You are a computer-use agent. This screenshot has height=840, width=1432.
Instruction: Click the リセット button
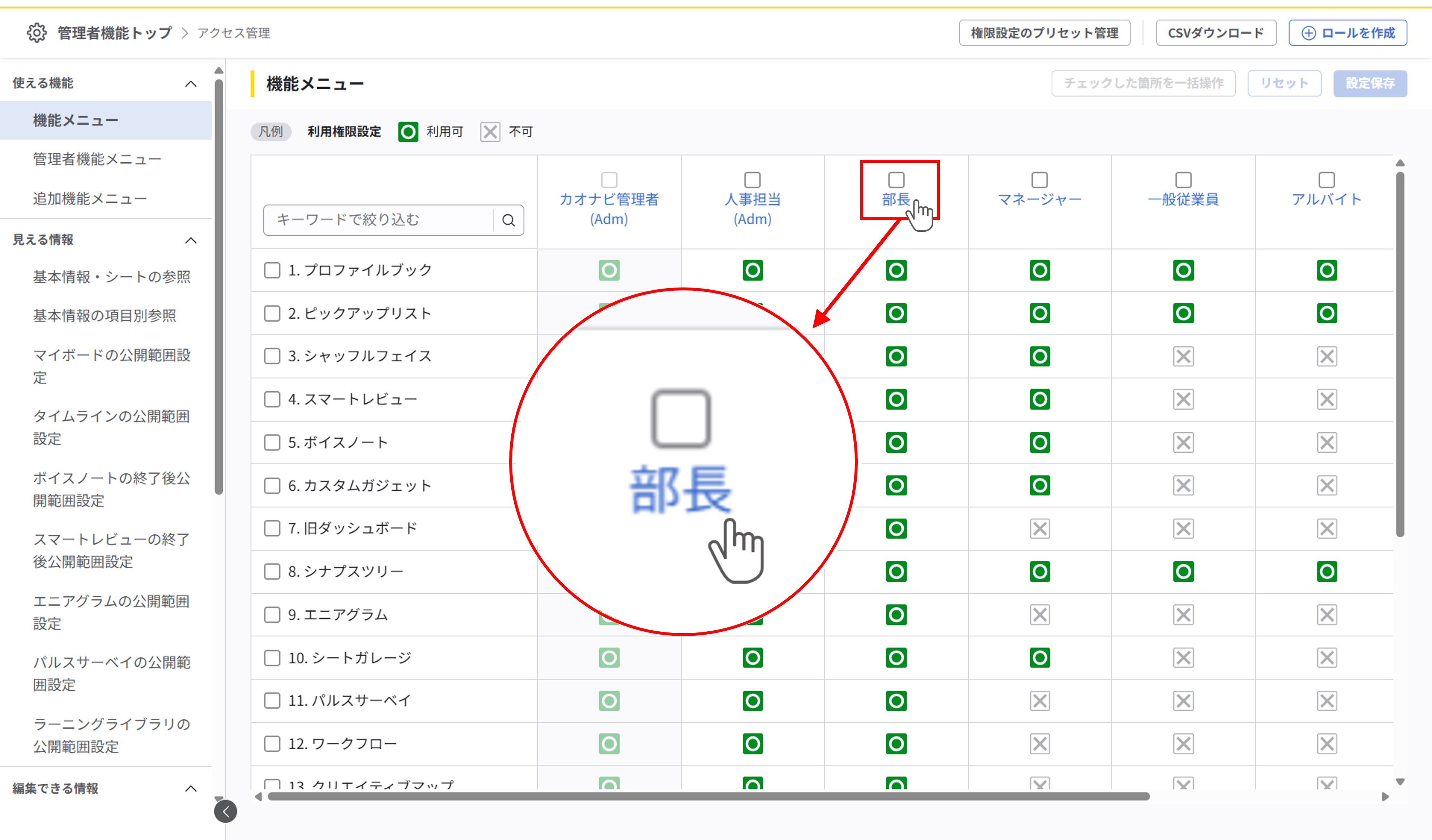coord(1284,84)
